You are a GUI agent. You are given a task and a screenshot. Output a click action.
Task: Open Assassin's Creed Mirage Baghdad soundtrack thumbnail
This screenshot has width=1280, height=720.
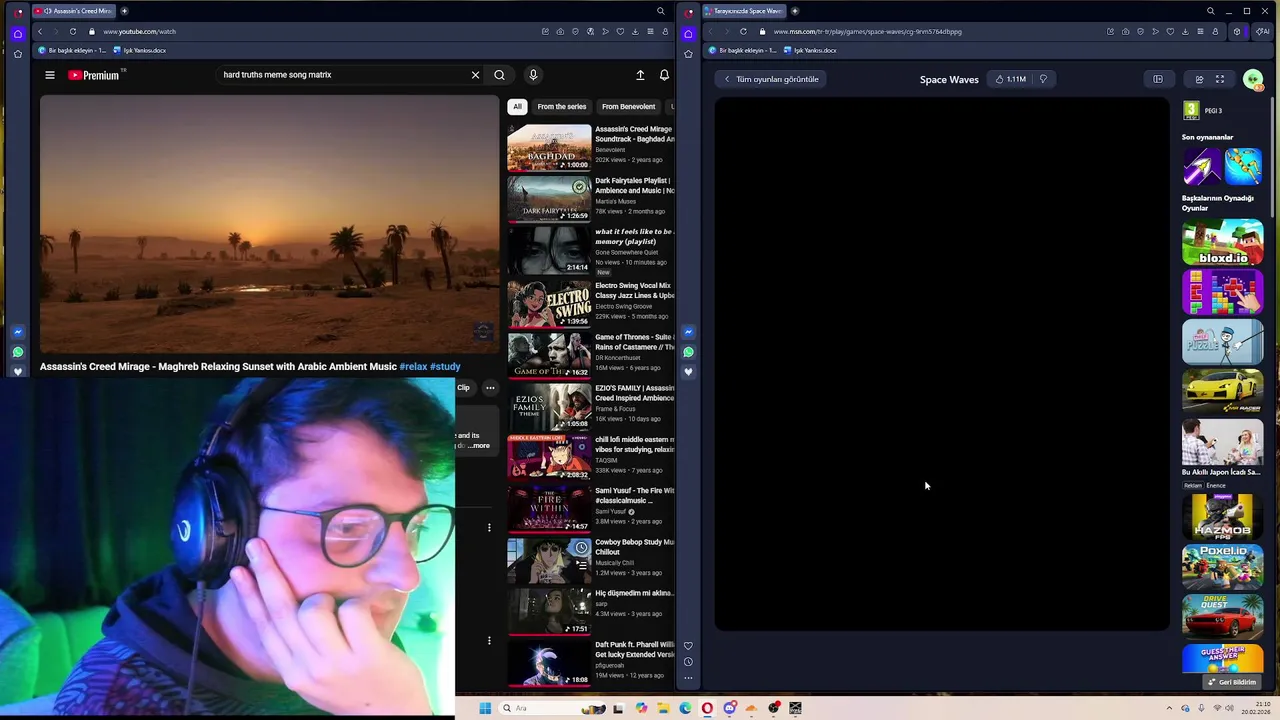click(x=549, y=147)
